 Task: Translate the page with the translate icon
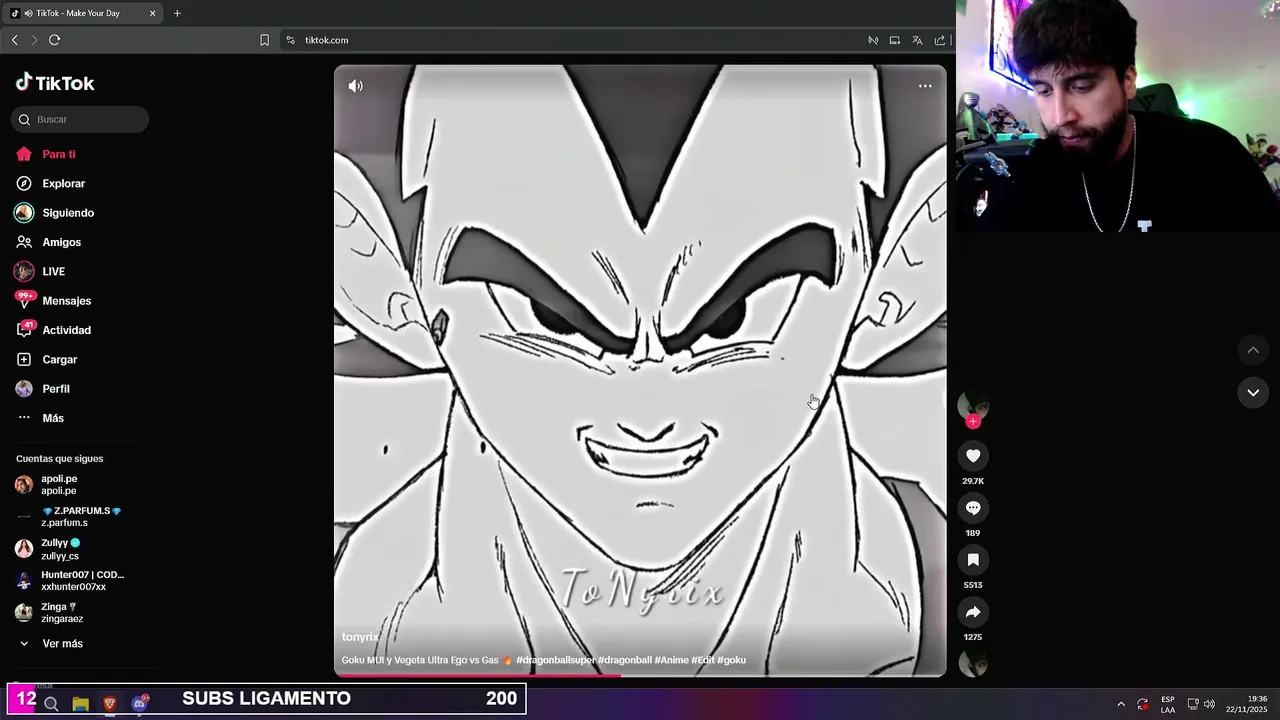[917, 40]
